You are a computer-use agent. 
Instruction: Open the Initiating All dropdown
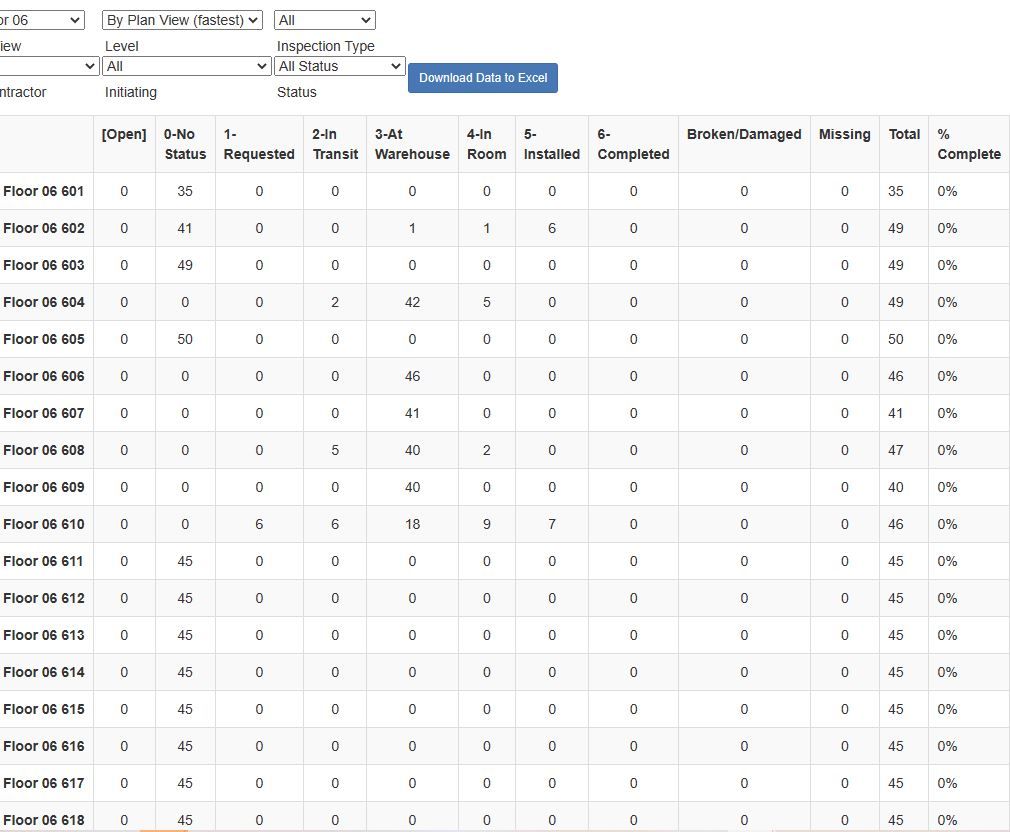(186, 66)
